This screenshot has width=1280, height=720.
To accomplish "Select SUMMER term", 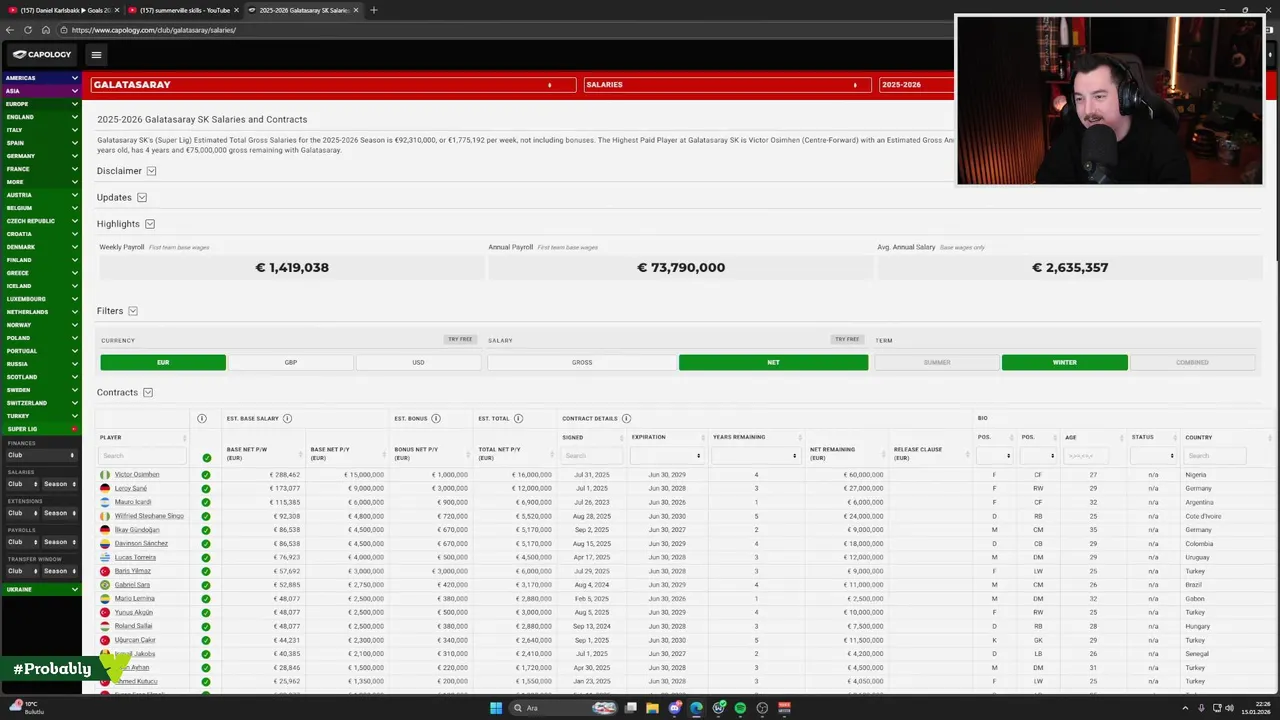I will tap(937, 362).
